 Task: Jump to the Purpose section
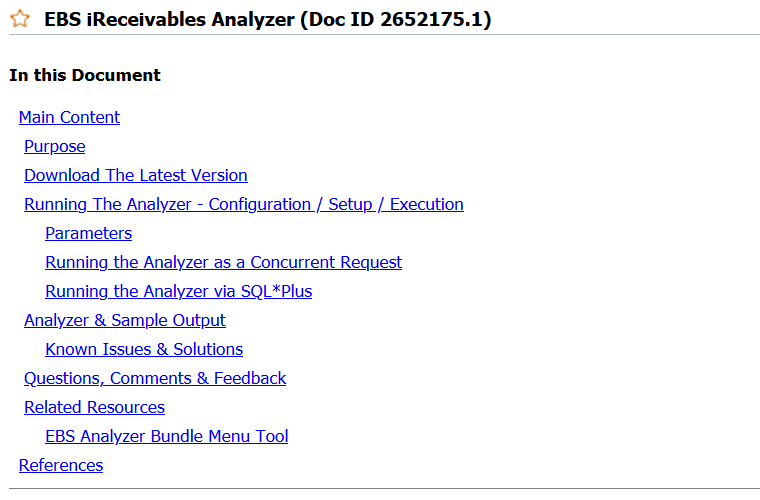pos(55,146)
